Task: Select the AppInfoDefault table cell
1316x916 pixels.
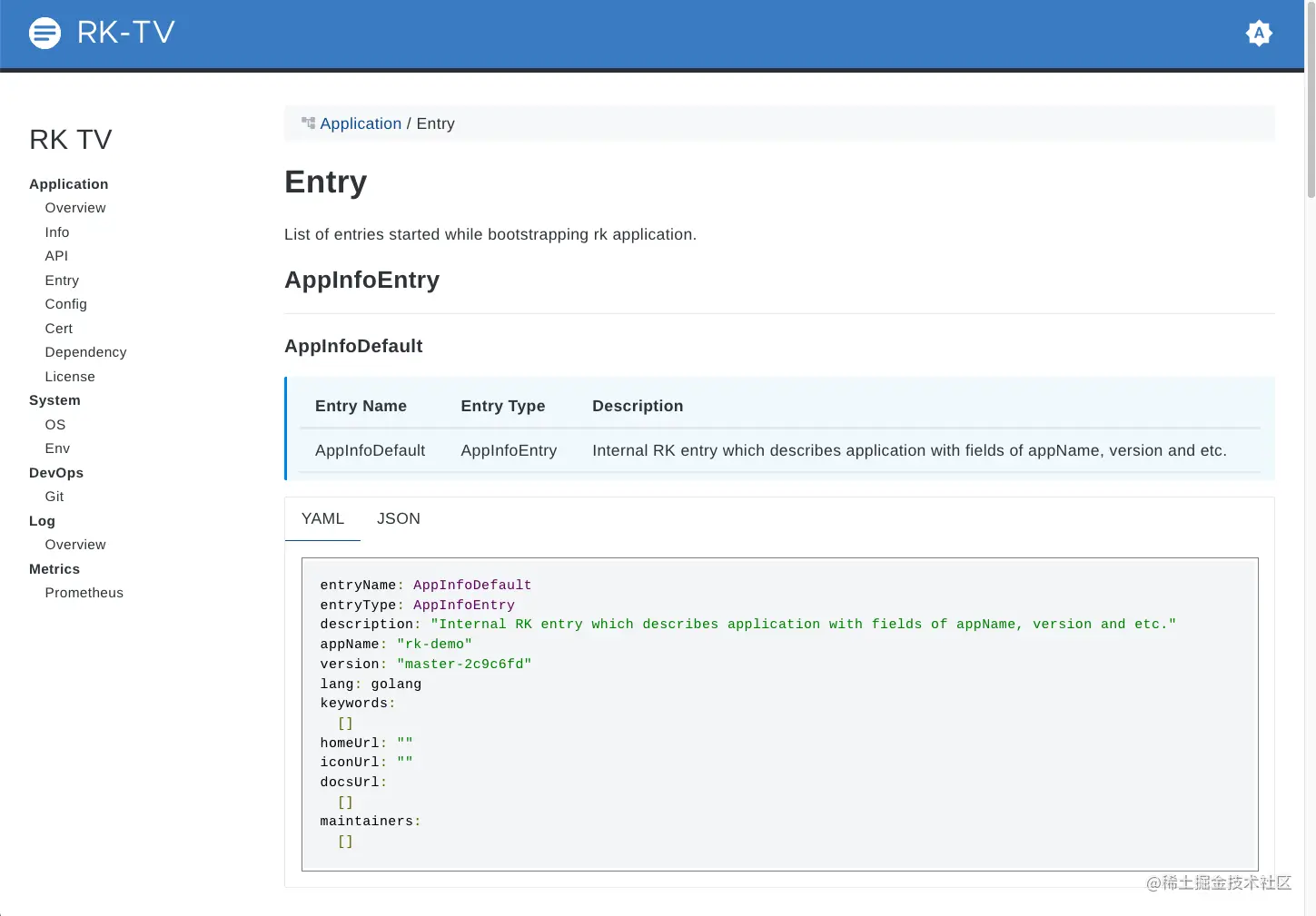Action: pos(370,450)
